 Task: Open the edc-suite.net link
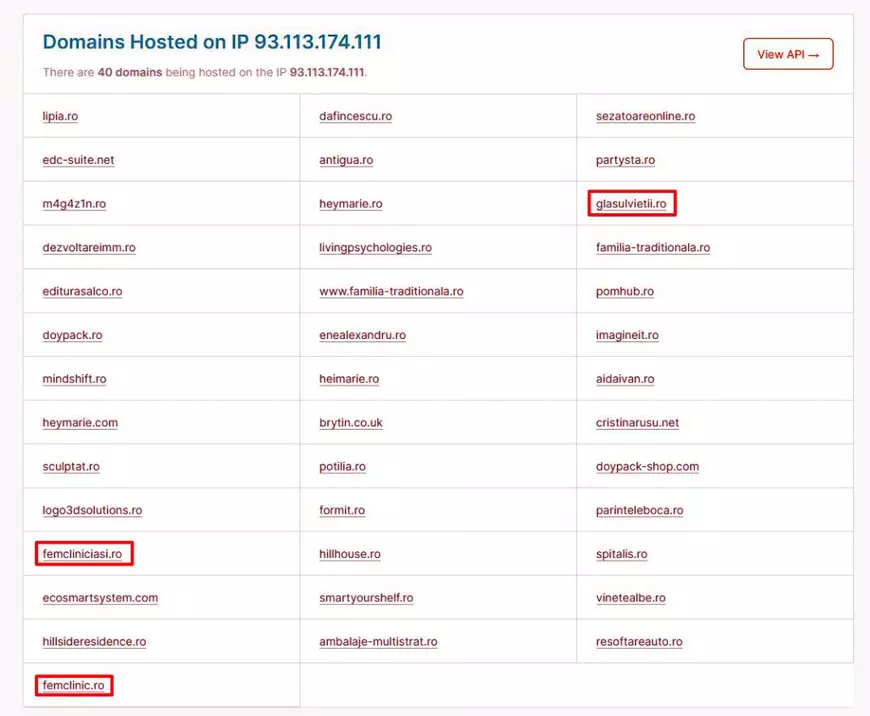click(x=78, y=160)
